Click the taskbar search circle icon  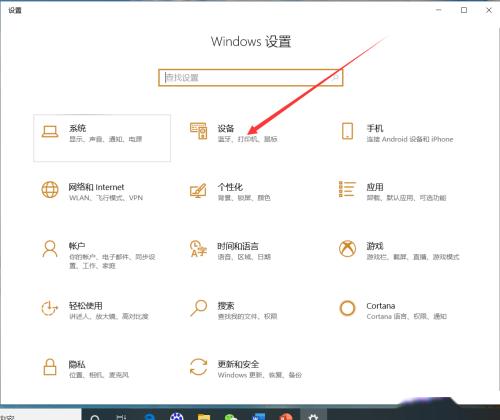coord(95,417)
